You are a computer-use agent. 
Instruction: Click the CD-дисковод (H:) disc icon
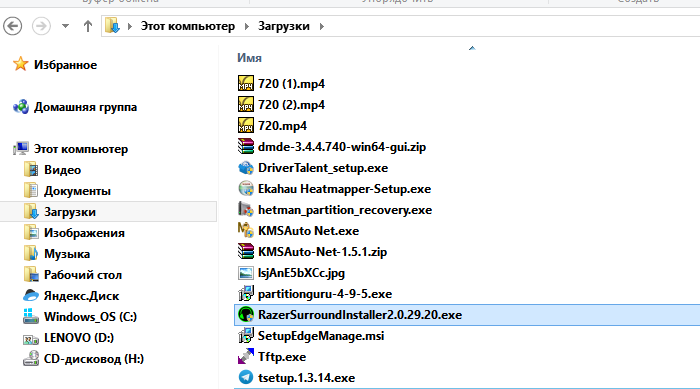[x=31, y=359]
